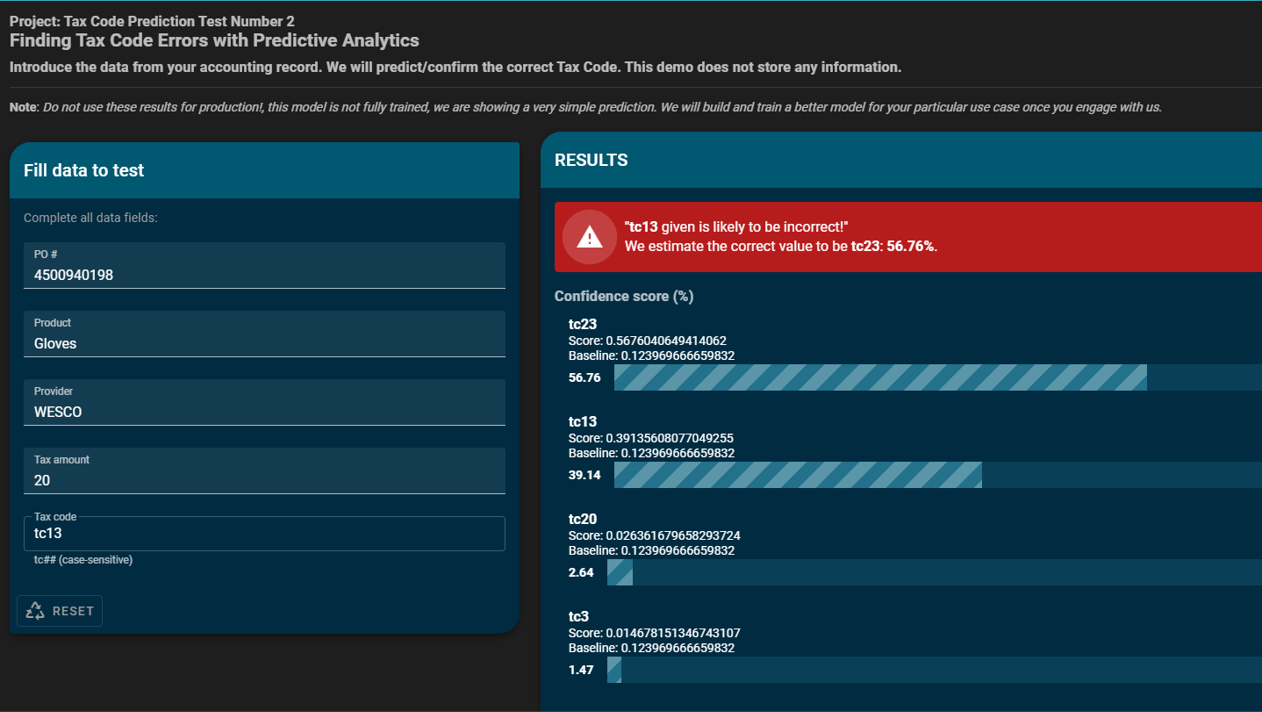The image size is (1262, 712).
Task: Select the Provider field showing WESCO
Action: click(x=264, y=411)
